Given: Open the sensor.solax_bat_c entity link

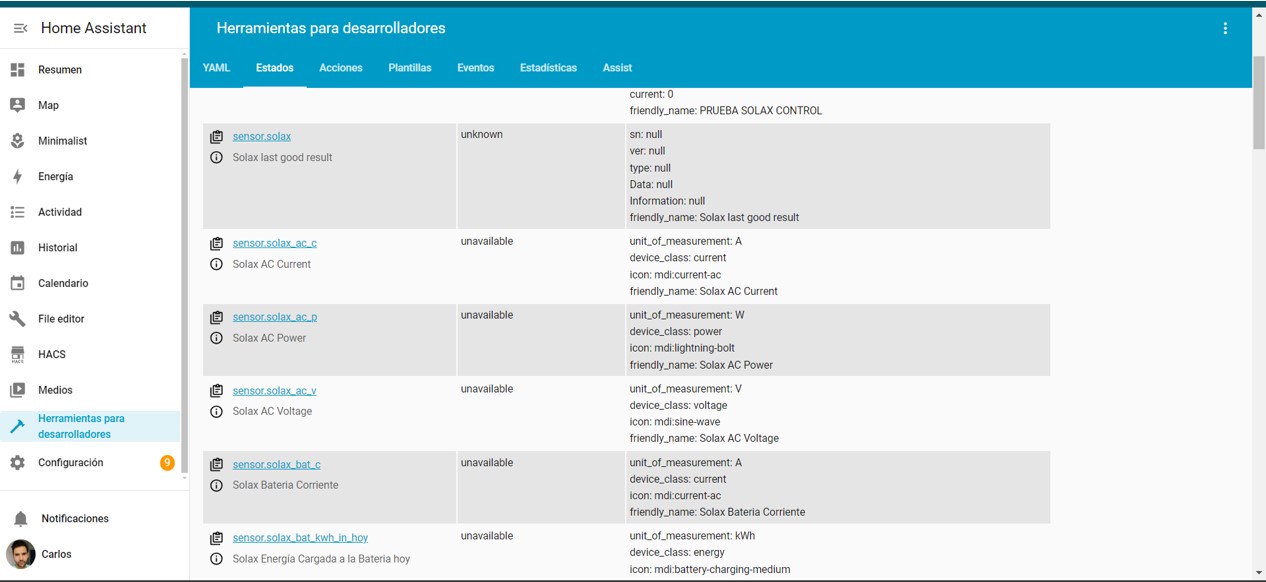Looking at the screenshot, I should [277, 464].
